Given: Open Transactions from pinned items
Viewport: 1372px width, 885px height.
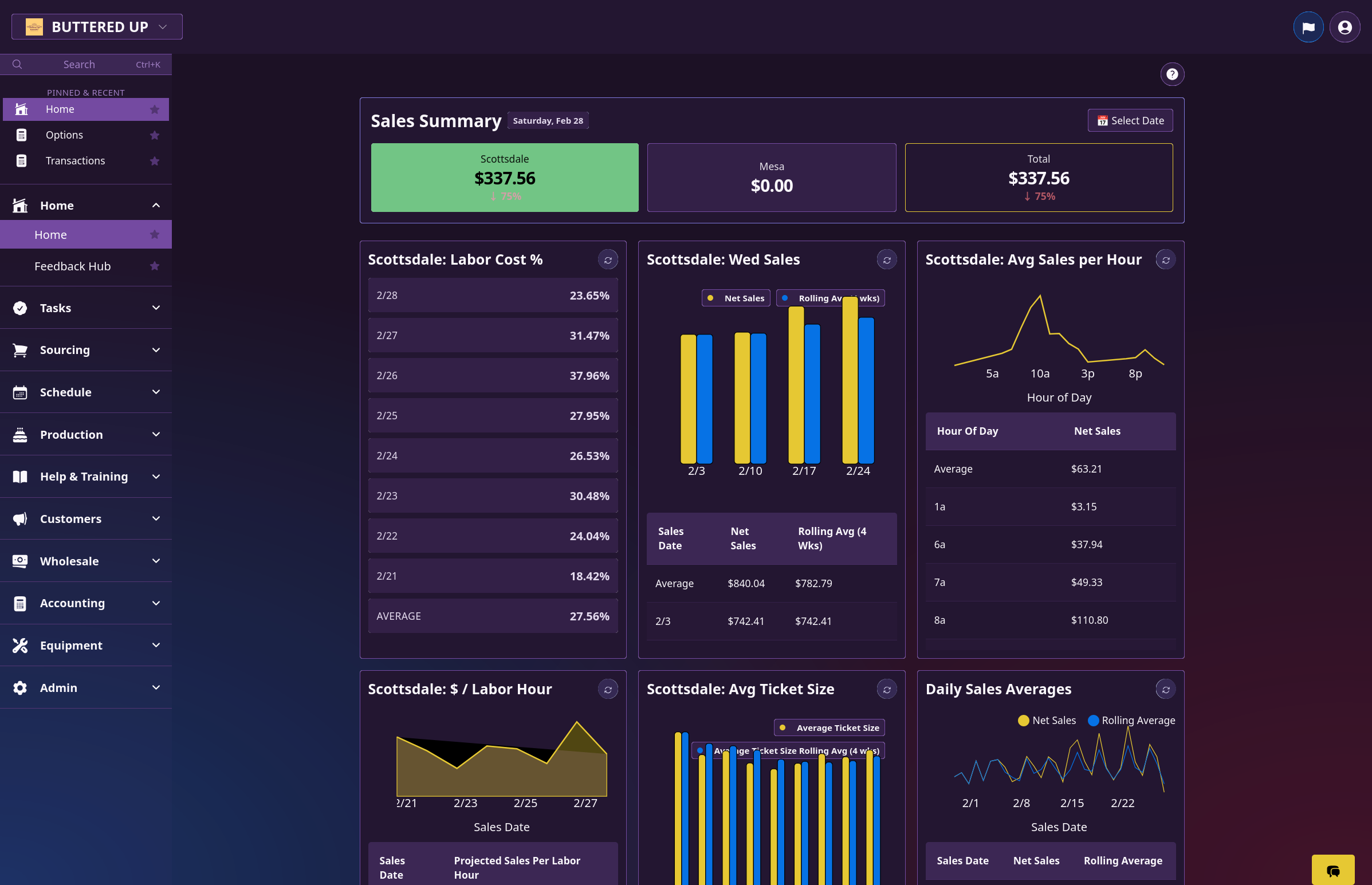Looking at the screenshot, I should [x=75, y=161].
